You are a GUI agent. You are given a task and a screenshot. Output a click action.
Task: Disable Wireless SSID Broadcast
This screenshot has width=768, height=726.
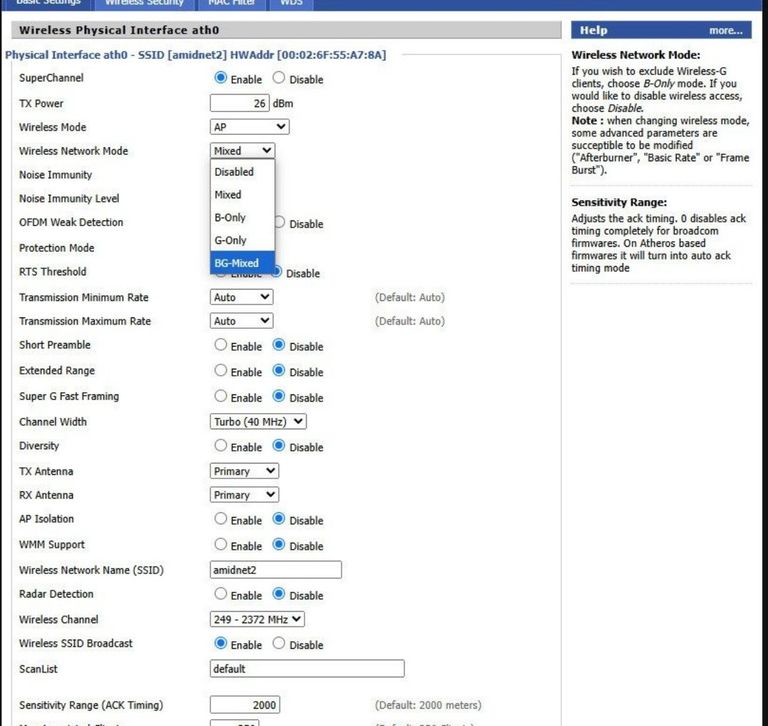click(x=279, y=644)
